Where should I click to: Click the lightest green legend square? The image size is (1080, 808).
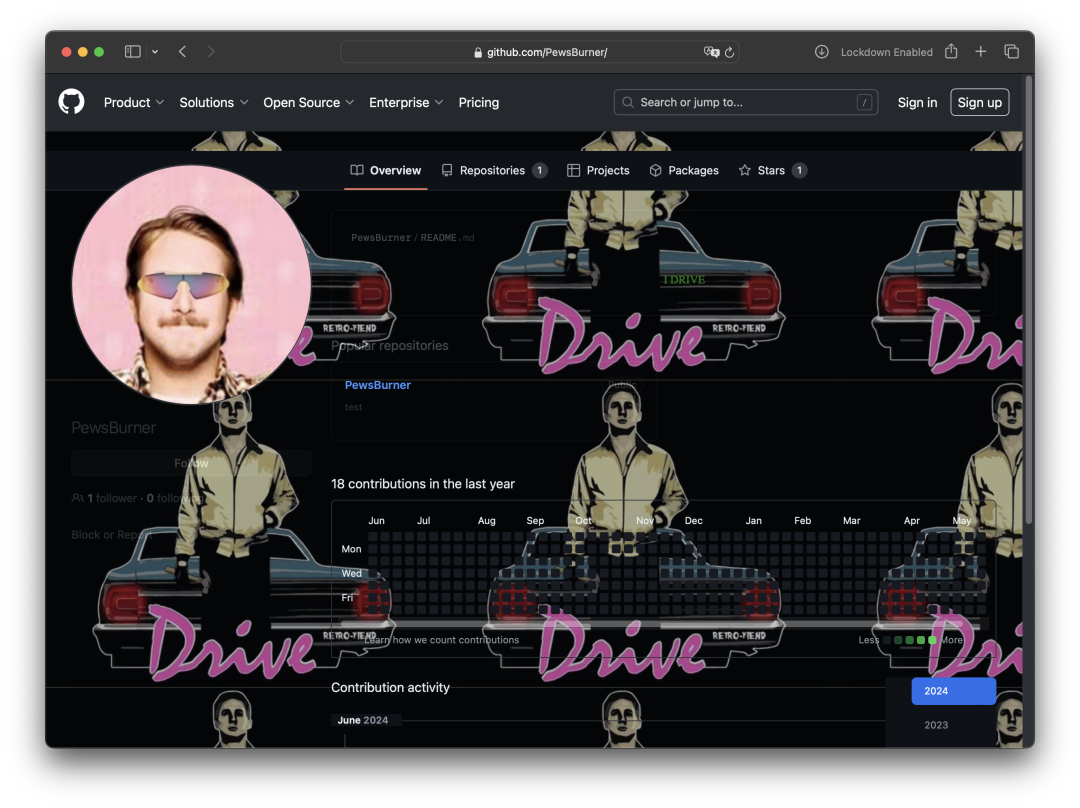click(x=897, y=640)
